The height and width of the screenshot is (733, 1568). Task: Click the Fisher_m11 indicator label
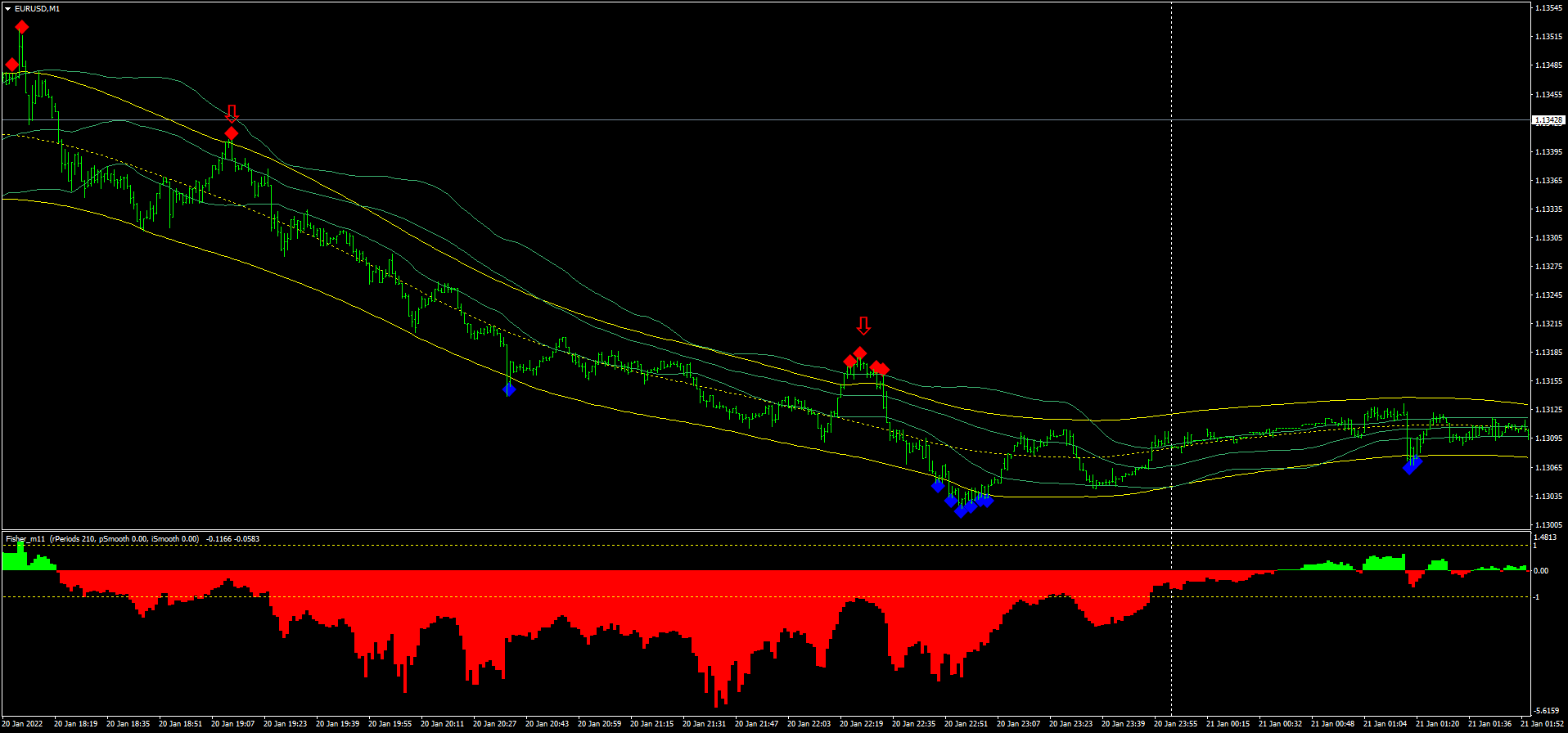25,539
